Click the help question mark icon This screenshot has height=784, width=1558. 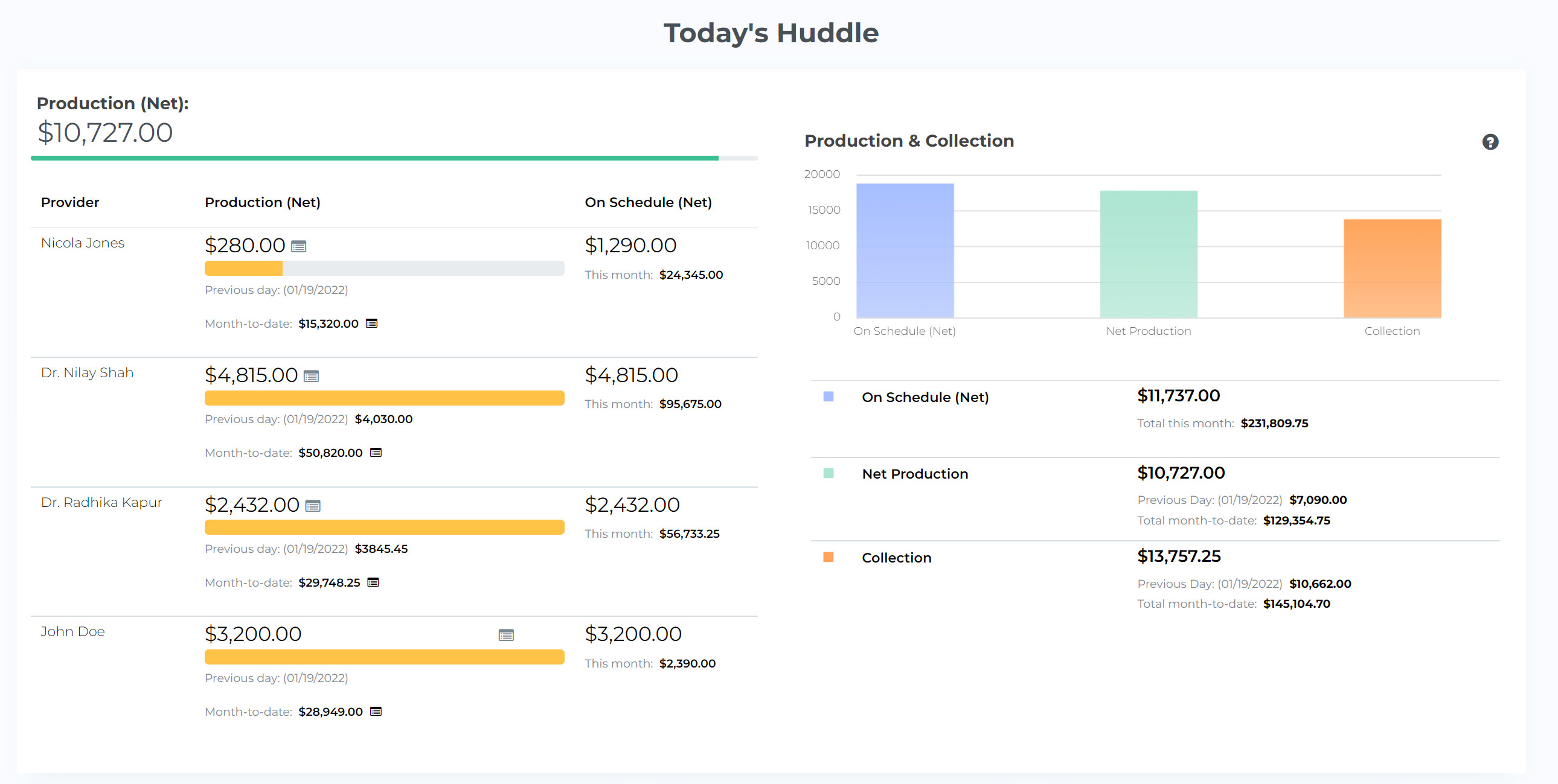click(x=1490, y=142)
